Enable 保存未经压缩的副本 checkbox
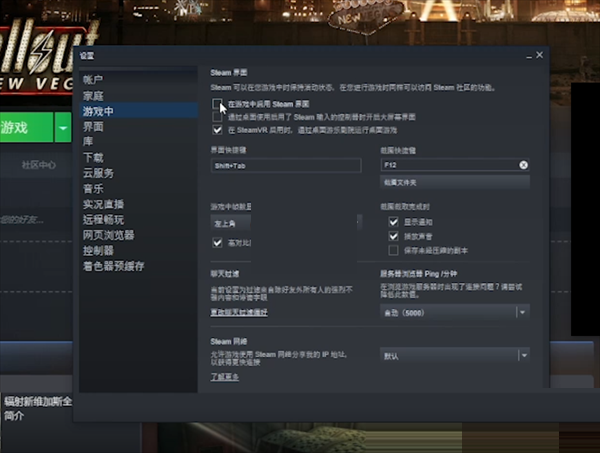600x453 pixels. pyautogui.click(x=394, y=248)
